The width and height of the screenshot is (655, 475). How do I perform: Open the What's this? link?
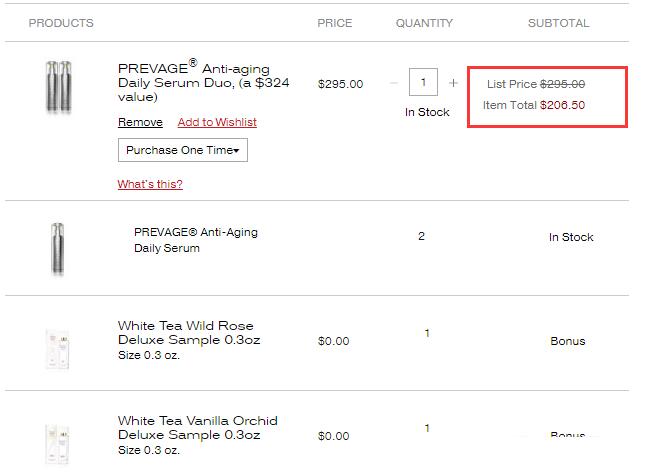click(x=150, y=184)
